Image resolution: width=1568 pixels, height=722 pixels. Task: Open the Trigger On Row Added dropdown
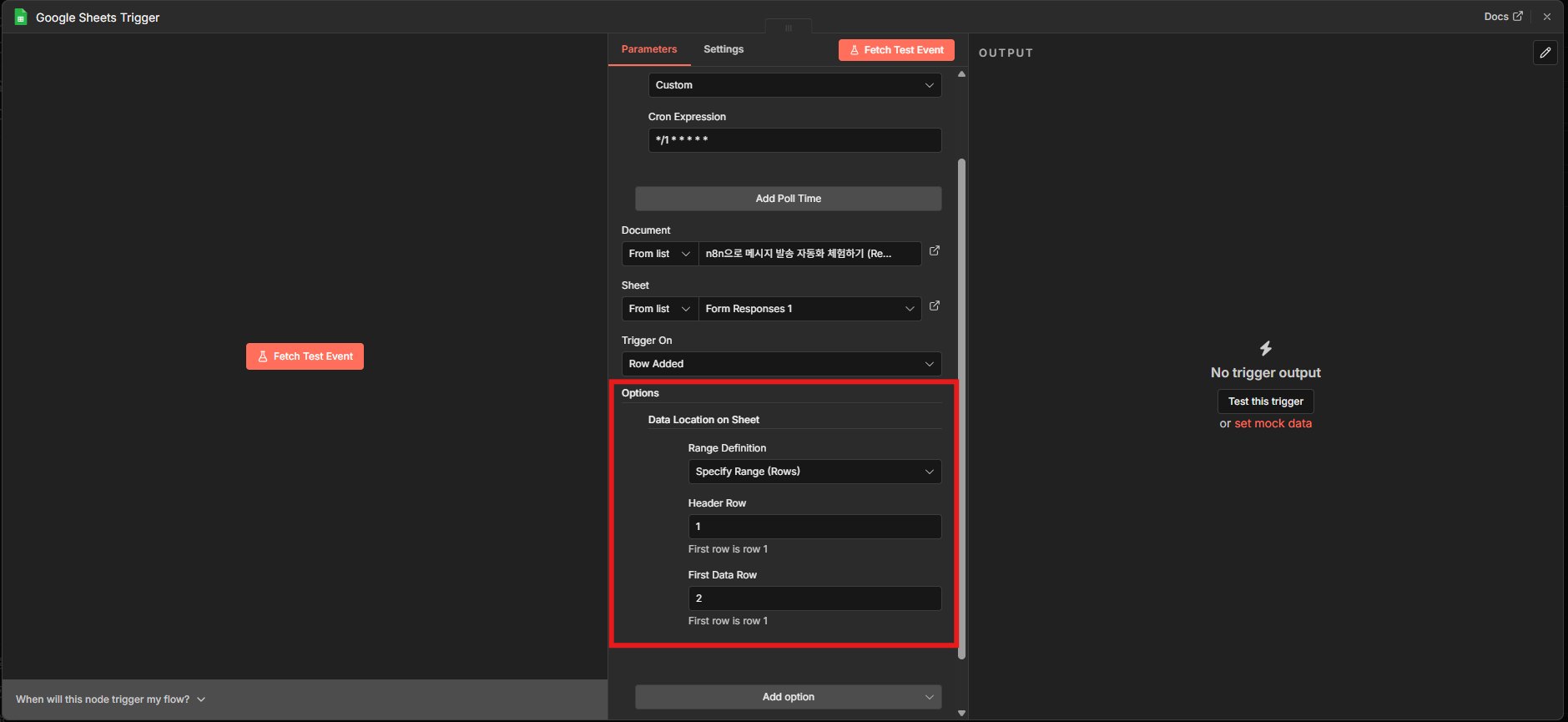tap(780, 364)
